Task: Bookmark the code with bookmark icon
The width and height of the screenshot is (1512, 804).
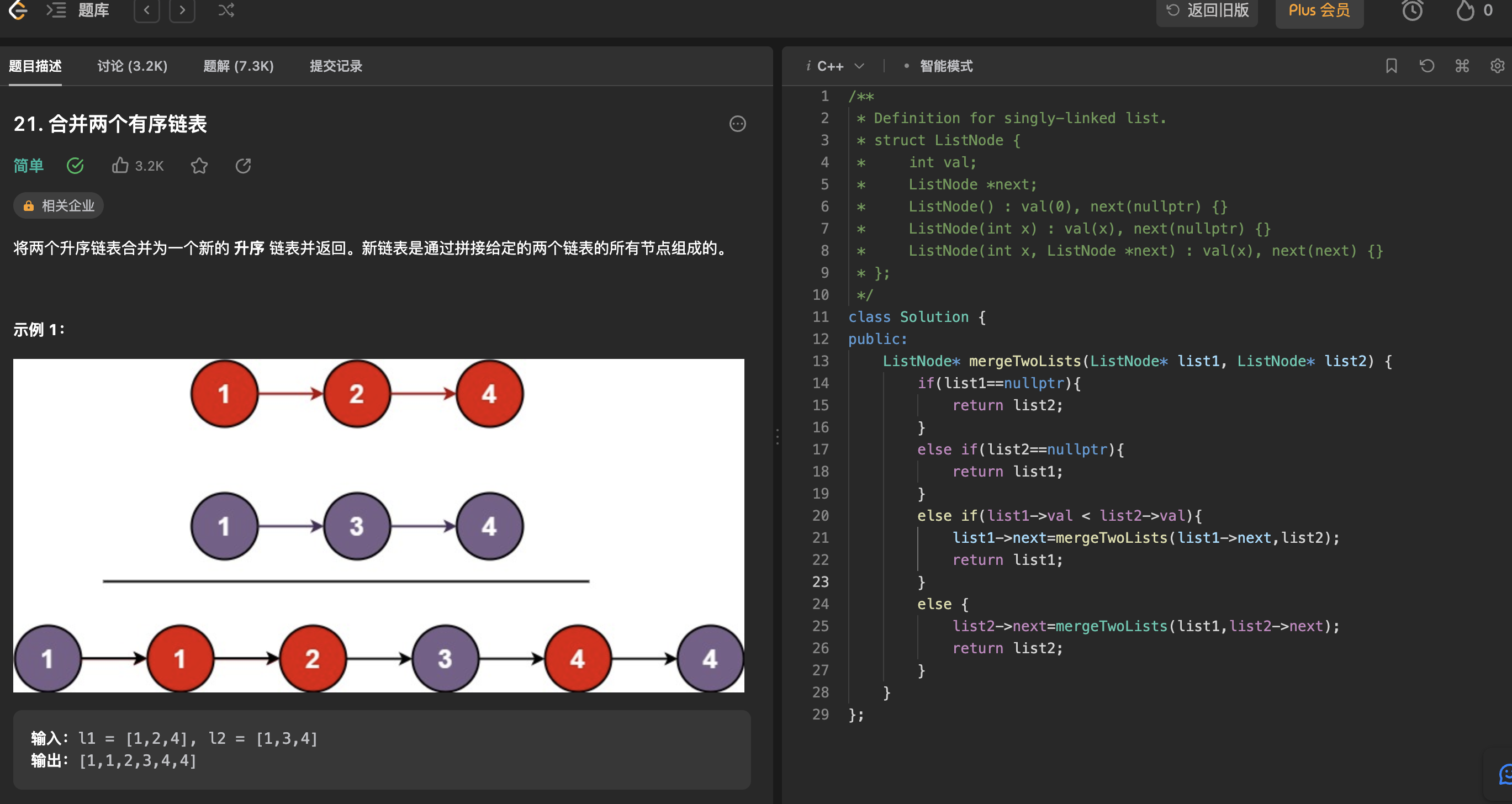Action: point(1391,66)
